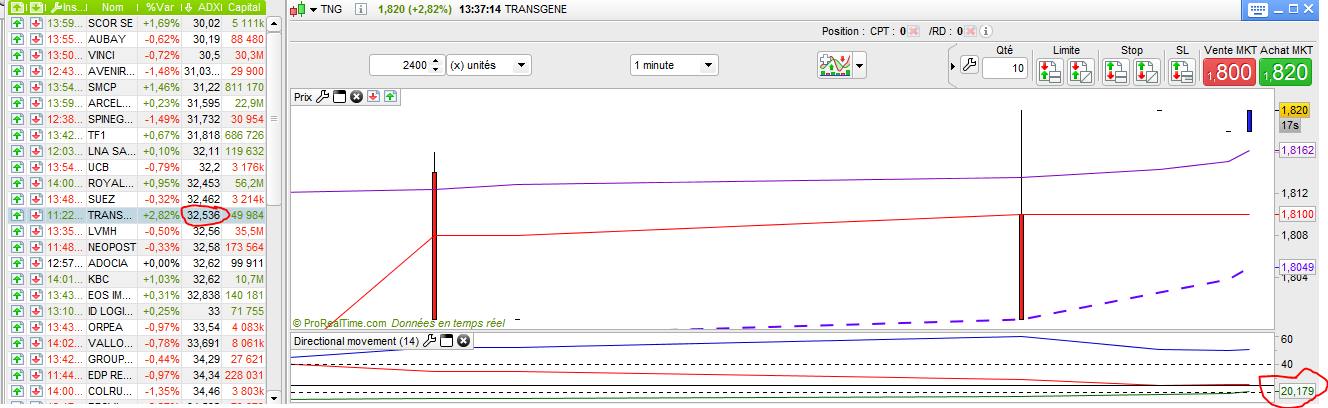Screen dimensions: 1328x408
Task: Open Prix panel settings wrench
Action: (322, 97)
